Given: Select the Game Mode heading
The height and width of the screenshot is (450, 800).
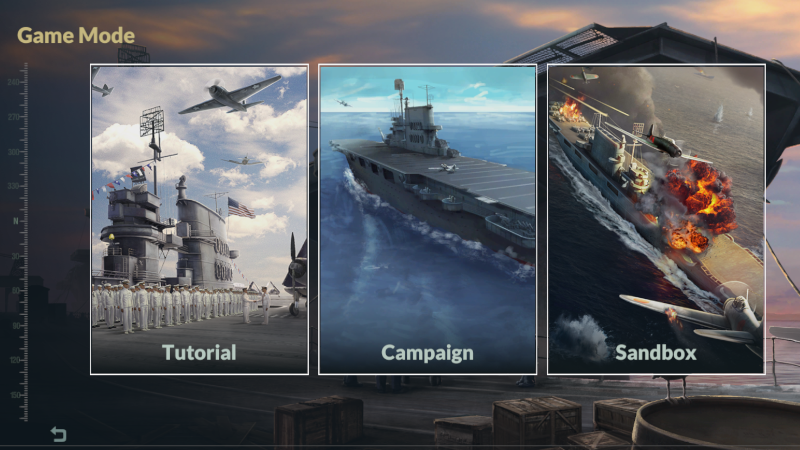Looking at the screenshot, I should point(76,36).
